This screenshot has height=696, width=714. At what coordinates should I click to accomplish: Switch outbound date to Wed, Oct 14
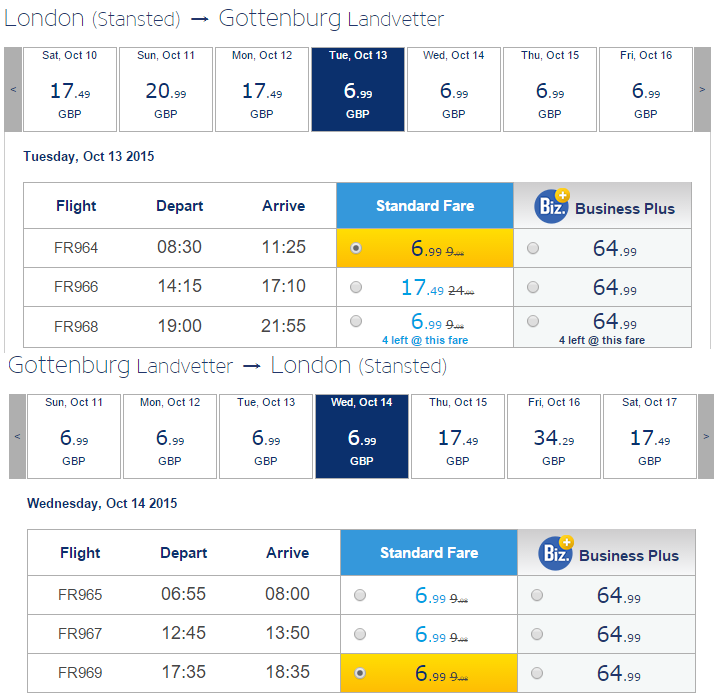[454, 89]
